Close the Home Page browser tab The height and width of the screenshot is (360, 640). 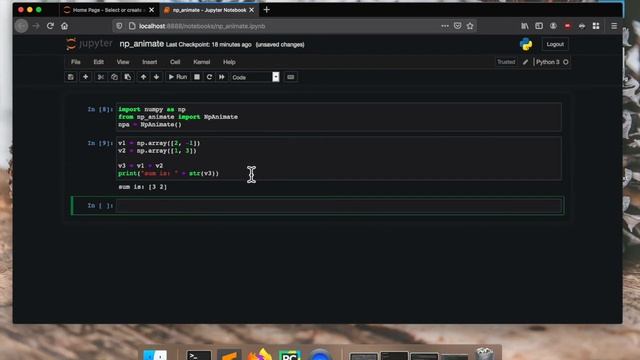click(152, 10)
